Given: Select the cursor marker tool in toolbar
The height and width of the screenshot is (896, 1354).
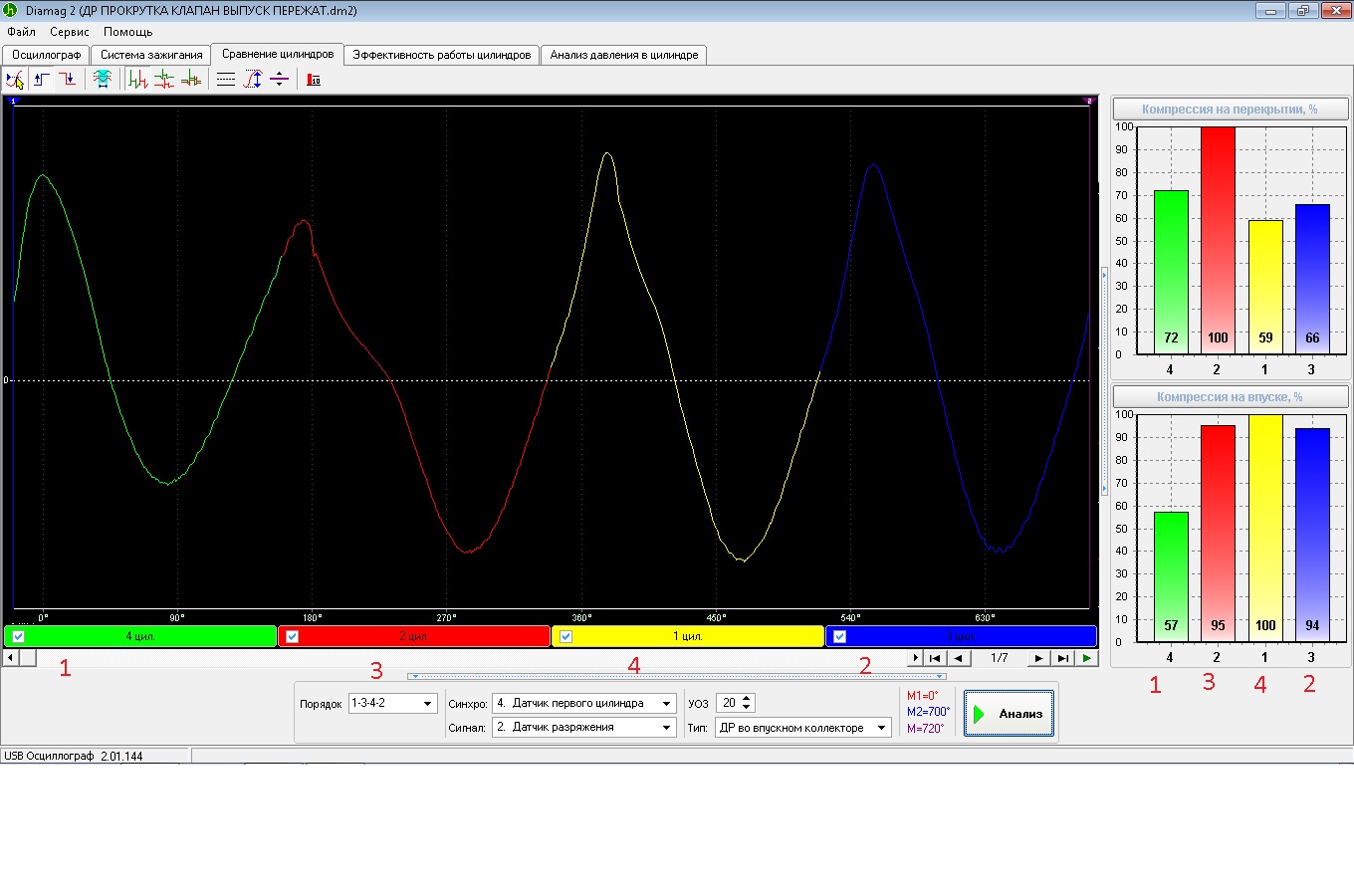Looking at the screenshot, I should point(15,80).
